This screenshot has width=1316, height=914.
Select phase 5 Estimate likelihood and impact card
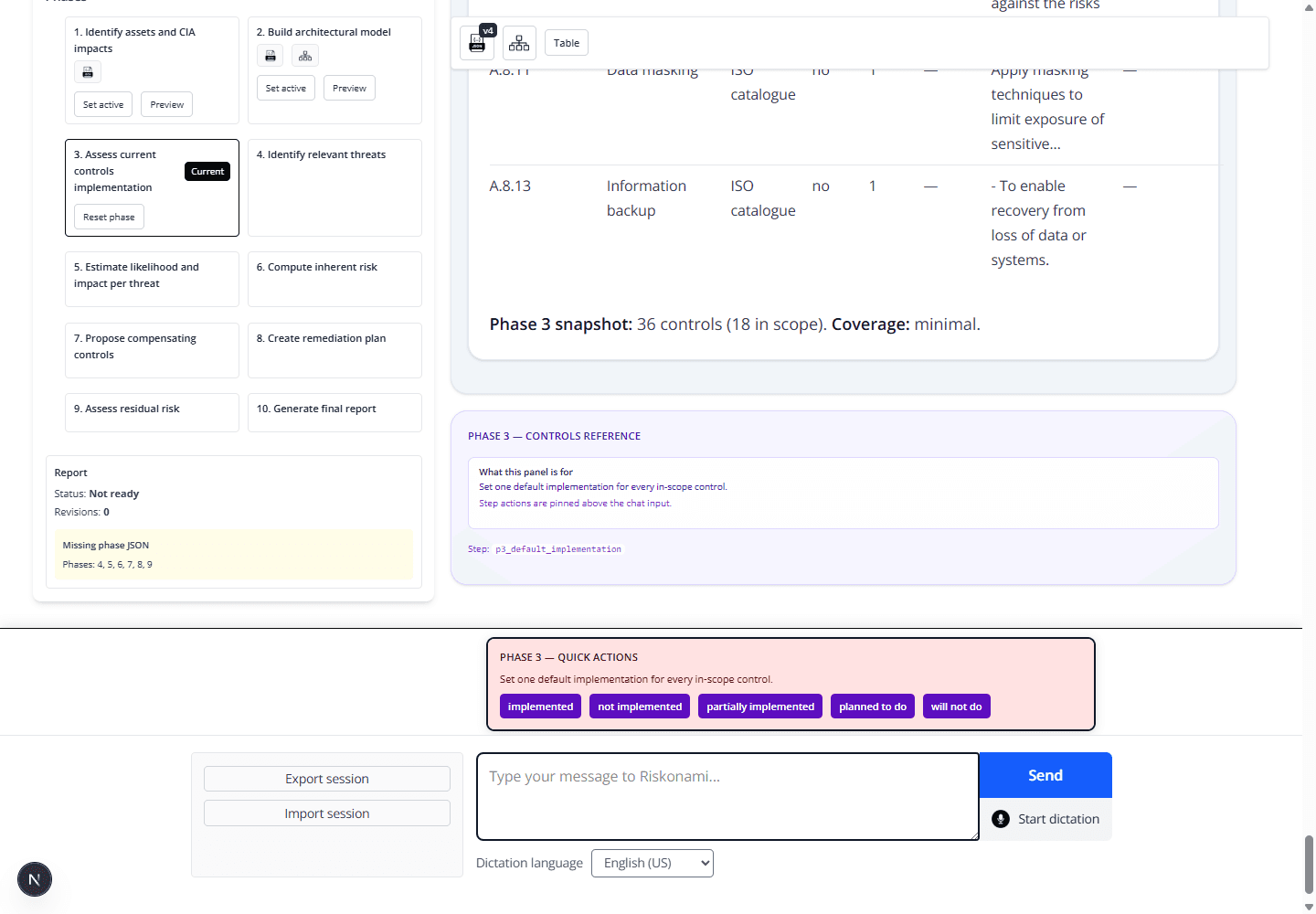(152, 279)
